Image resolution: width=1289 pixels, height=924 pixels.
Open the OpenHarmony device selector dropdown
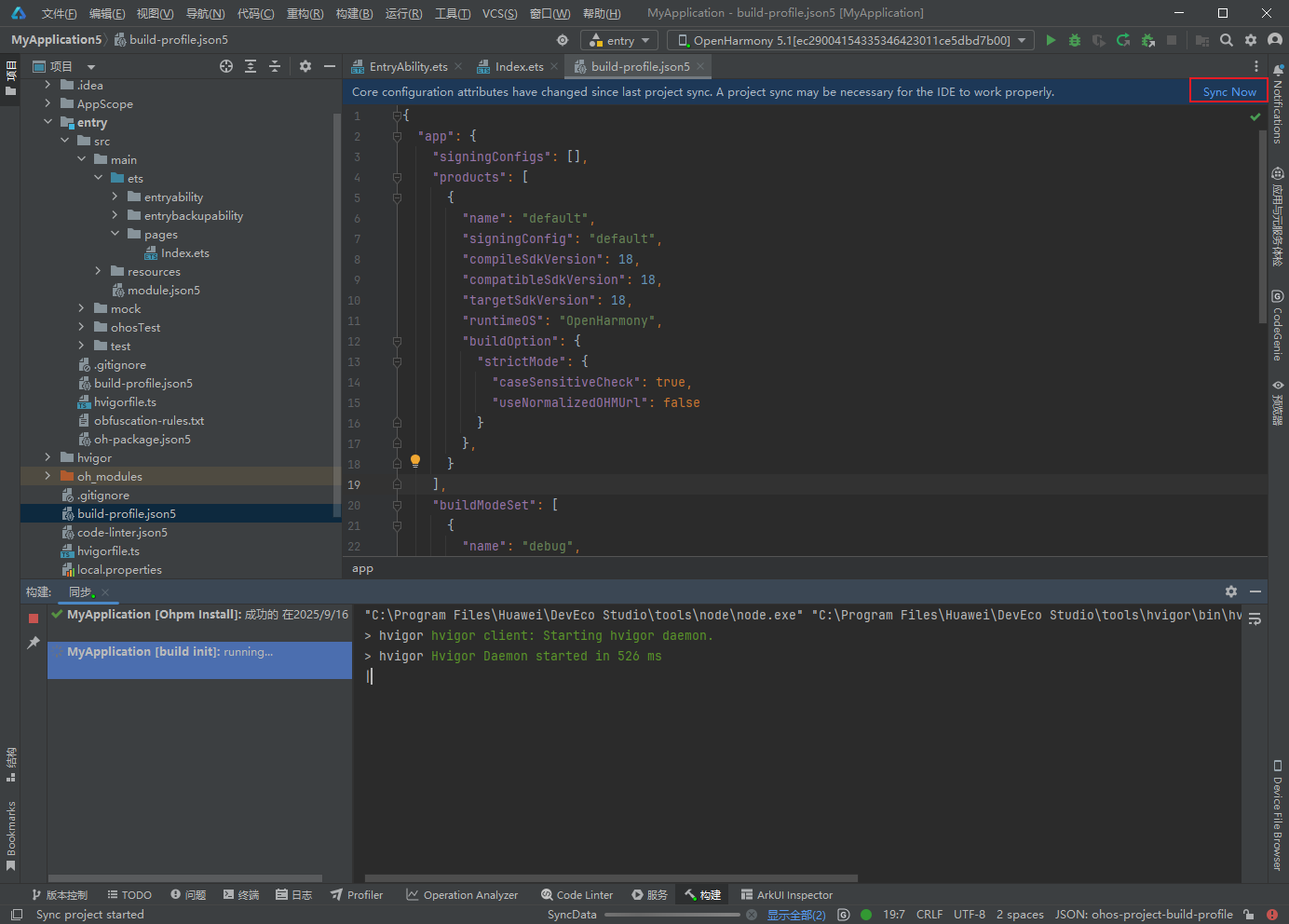(x=850, y=40)
